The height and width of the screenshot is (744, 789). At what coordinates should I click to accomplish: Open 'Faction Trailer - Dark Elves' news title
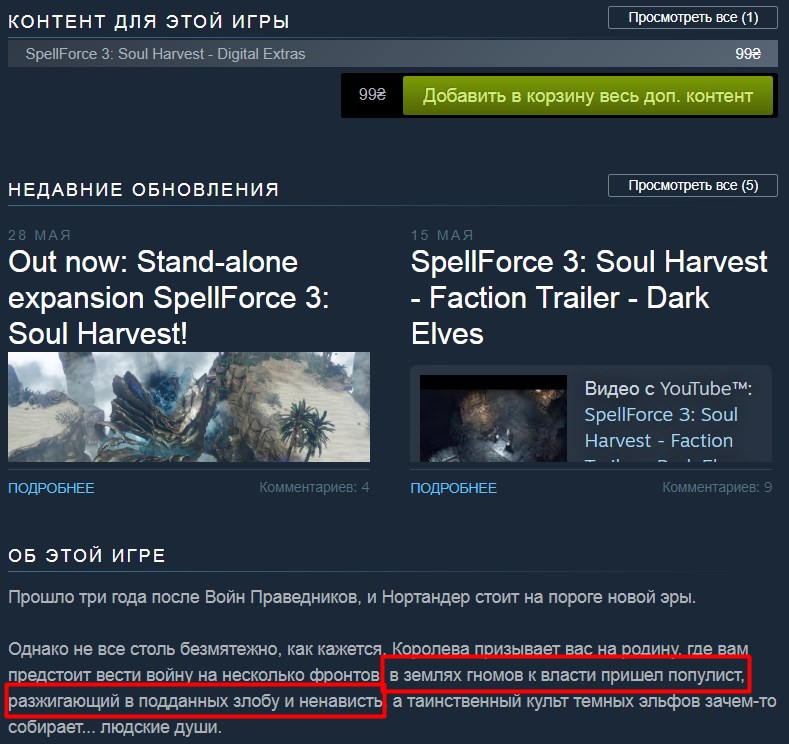point(589,297)
